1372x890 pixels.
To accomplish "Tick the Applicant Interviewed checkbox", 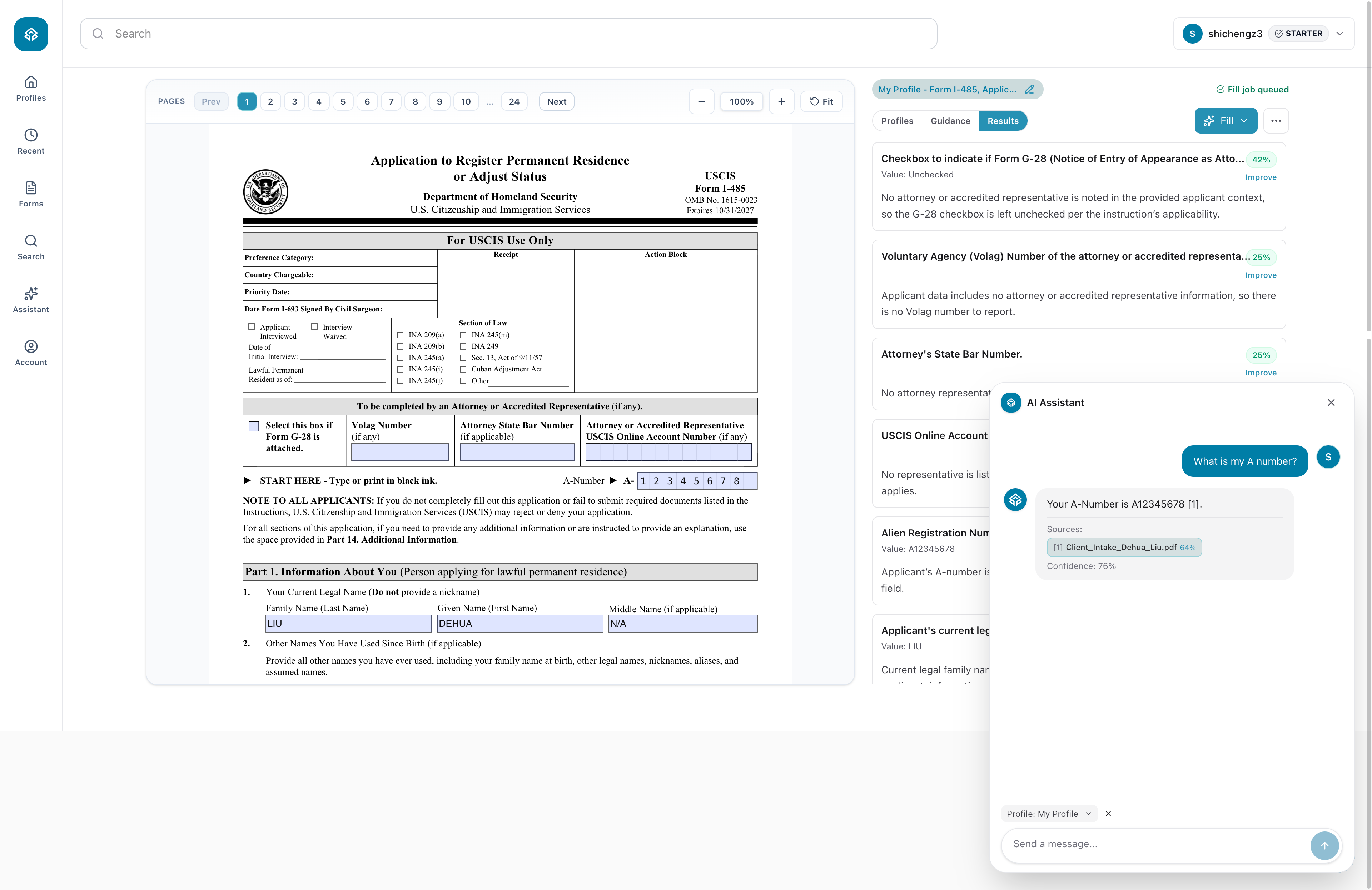I will click(251, 327).
